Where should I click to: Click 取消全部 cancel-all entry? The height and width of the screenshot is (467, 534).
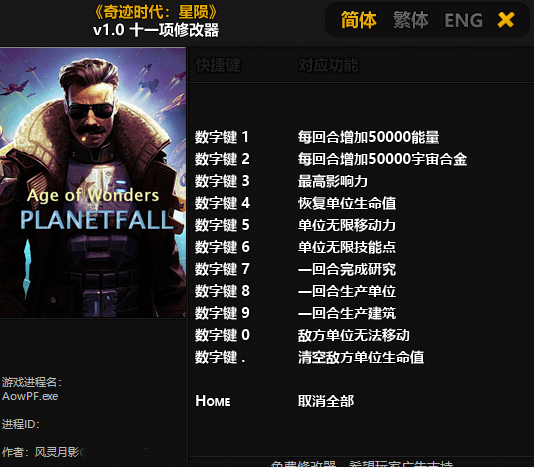[x=326, y=401]
